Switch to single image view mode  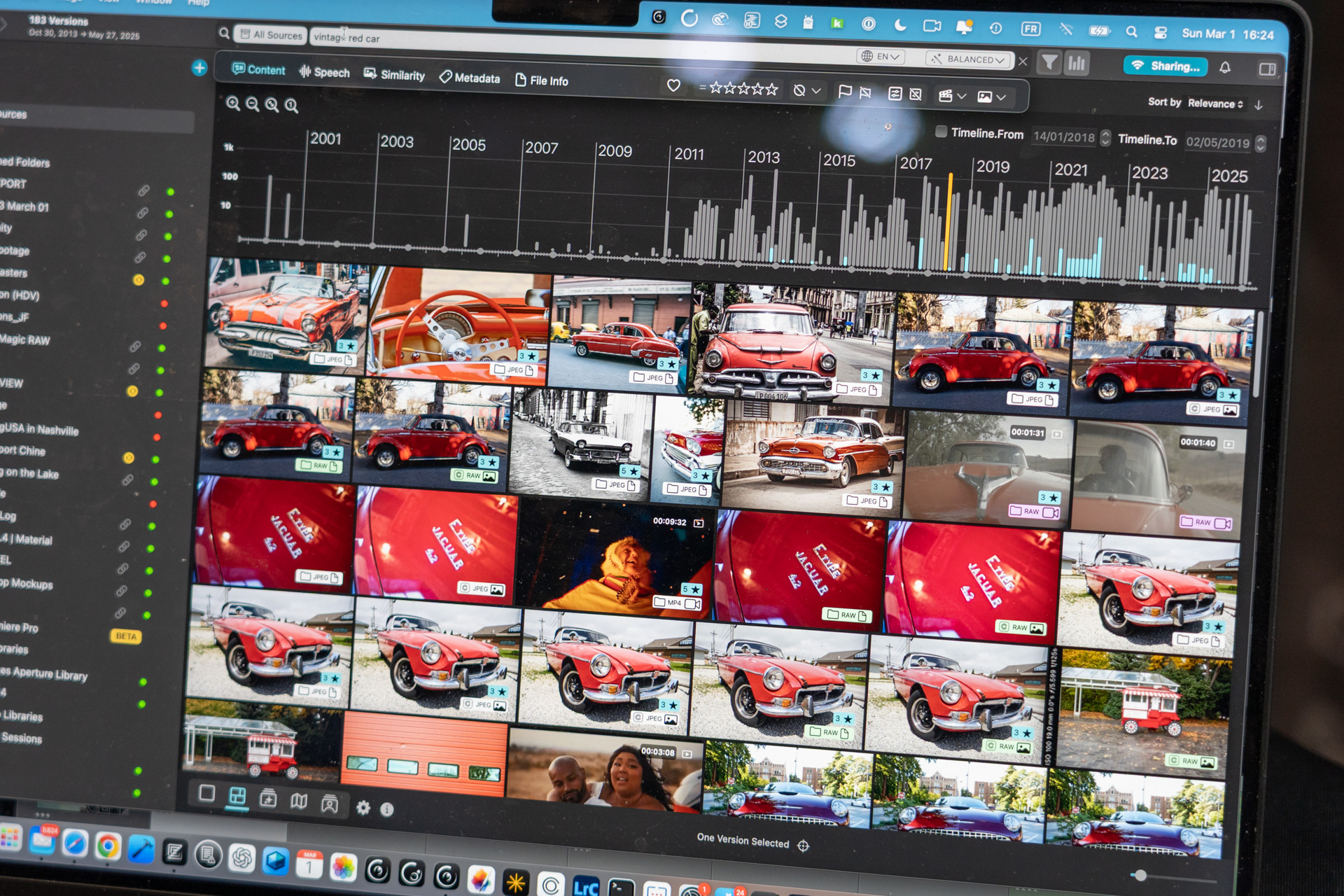click(207, 793)
